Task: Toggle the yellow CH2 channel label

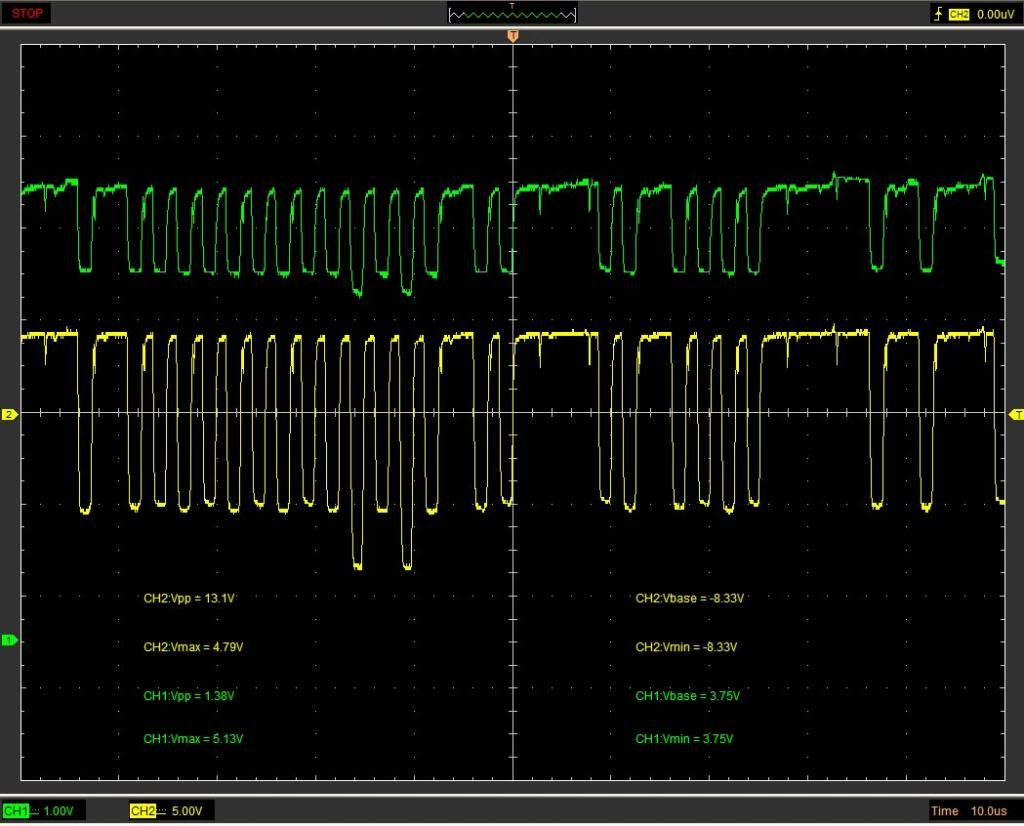Action: pyautogui.click(x=143, y=810)
